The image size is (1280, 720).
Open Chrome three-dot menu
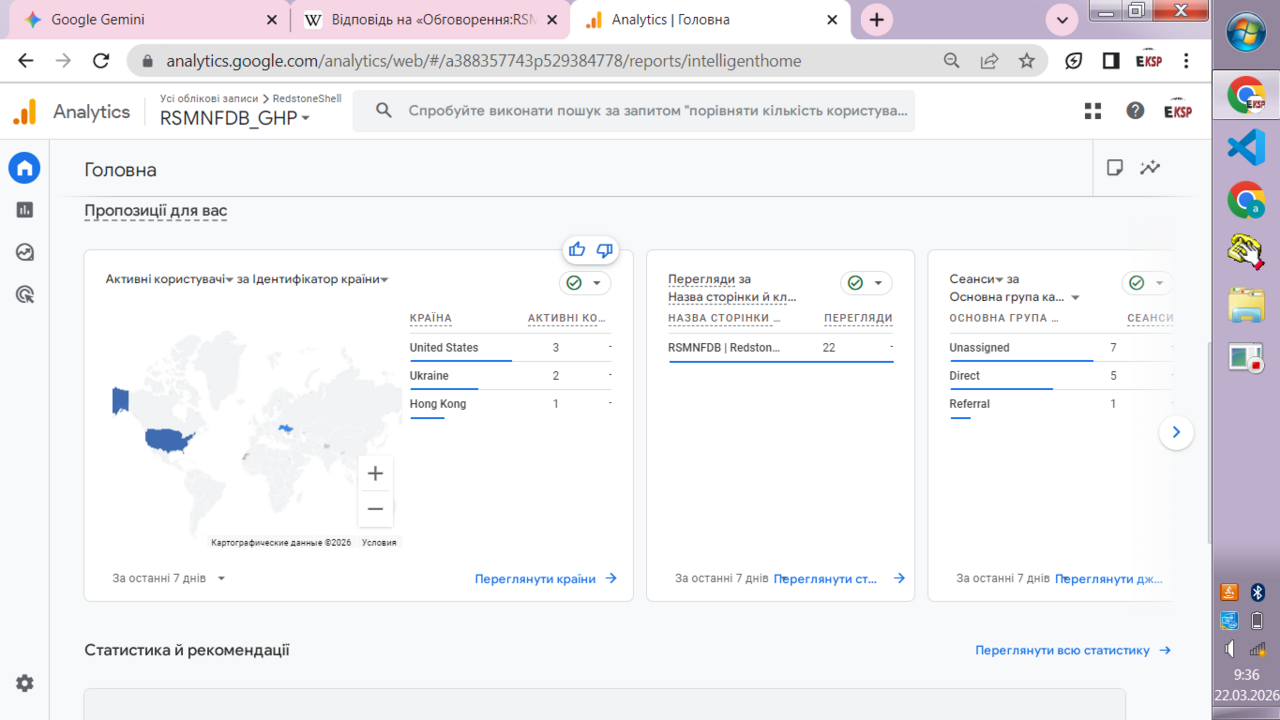pos(1187,61)
